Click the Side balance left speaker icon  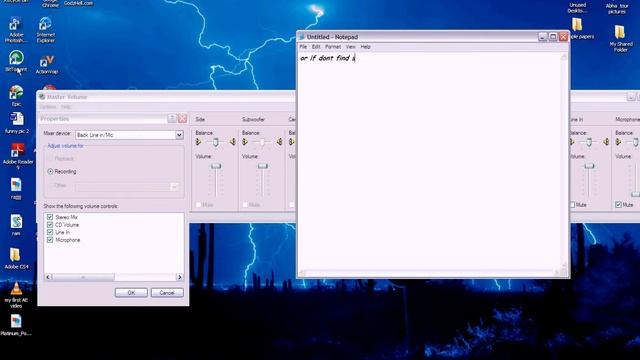198,142
